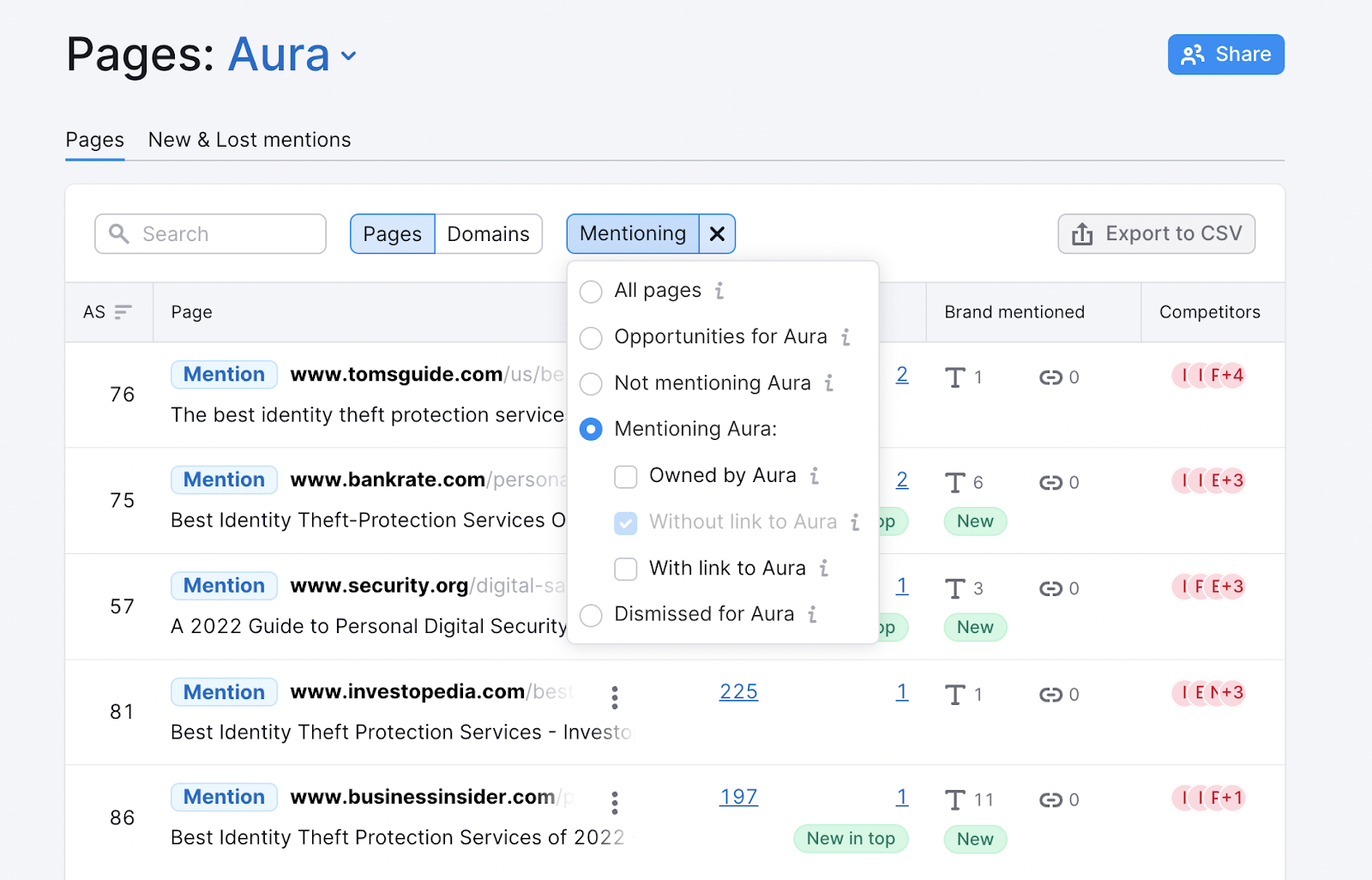Expand competitors badge on tomsguide.com row
The width and height of the screenshot is (1372, 880).
[1231, 376]
